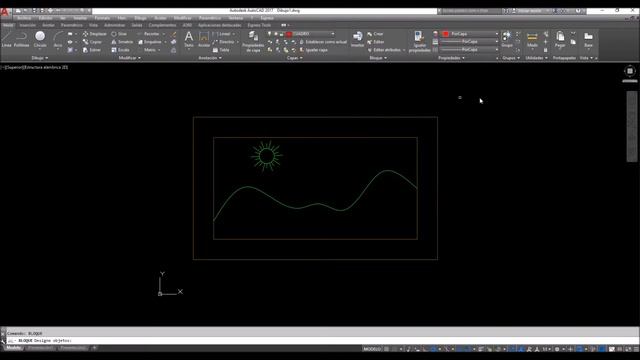The image size is (640, 360).
Task: Click the red object color swatch in Propiedades
Action: click(x=446, y=34)
